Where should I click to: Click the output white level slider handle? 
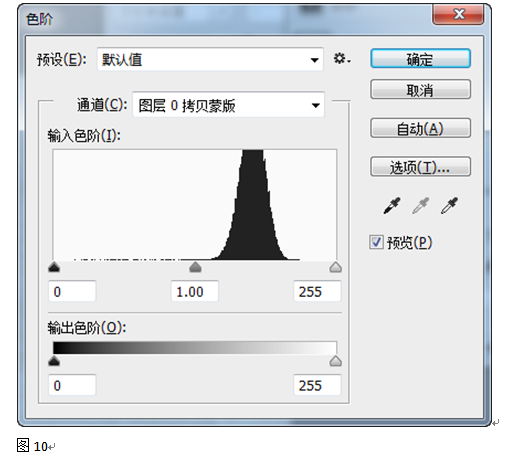335,361
